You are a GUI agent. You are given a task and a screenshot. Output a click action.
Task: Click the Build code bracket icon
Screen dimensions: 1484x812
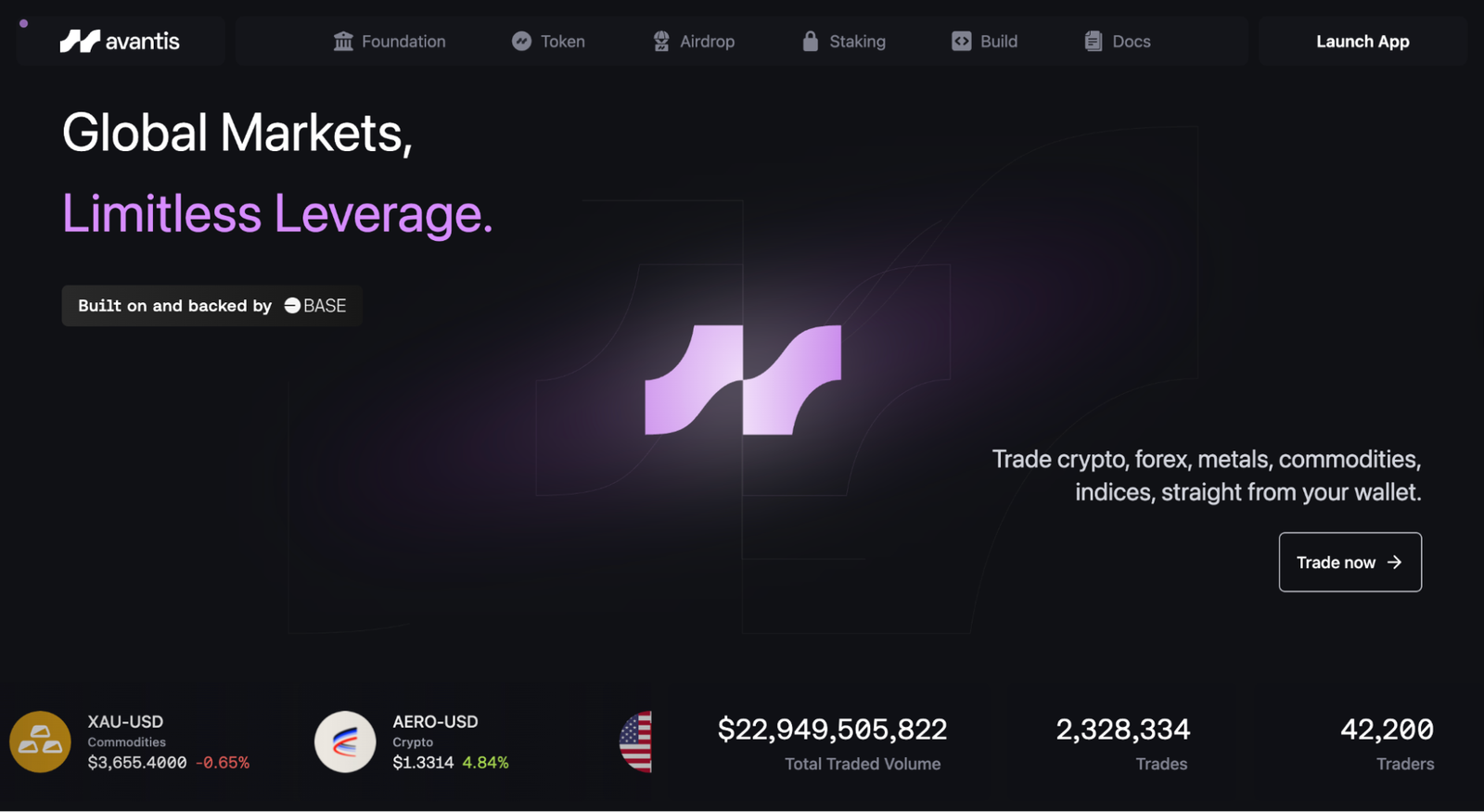pyautogui.click(x=961, y=41)
